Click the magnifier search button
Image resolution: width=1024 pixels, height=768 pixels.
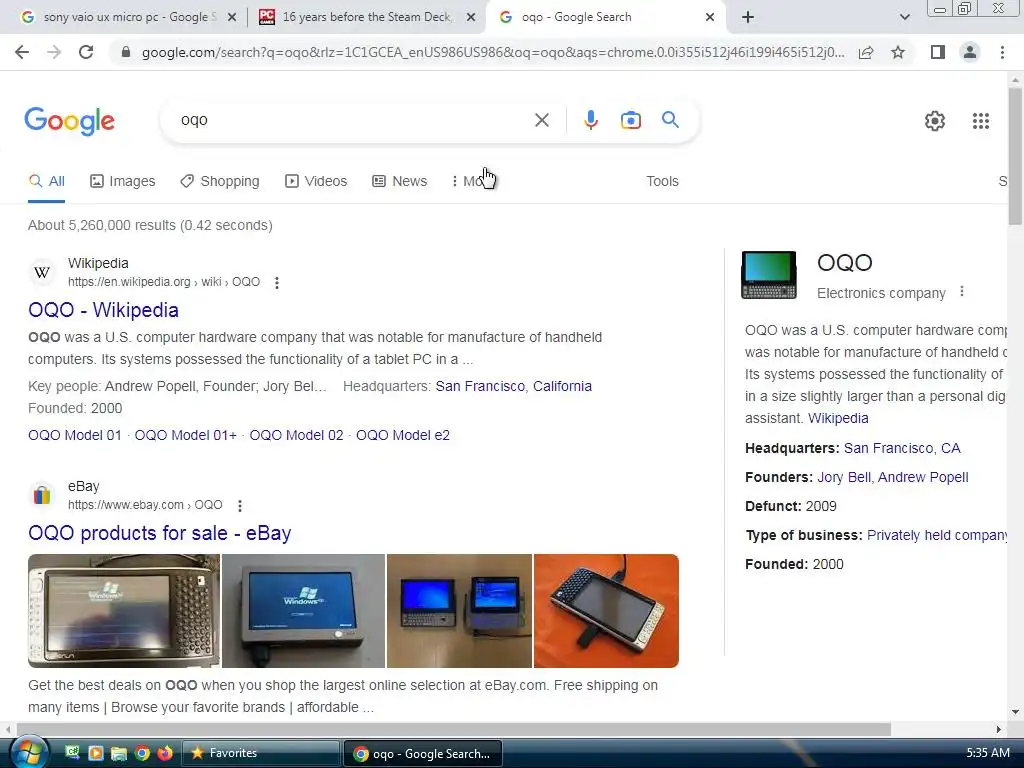(670, 120)
